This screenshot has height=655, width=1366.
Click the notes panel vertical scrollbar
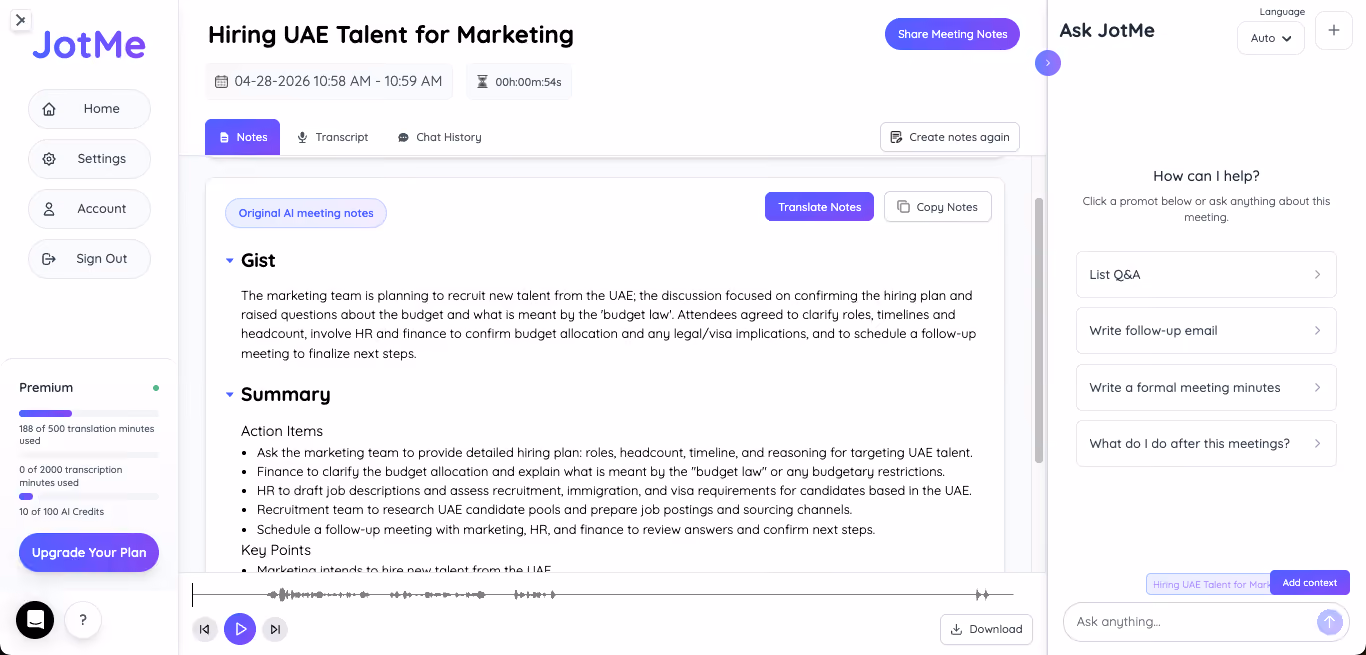pyautogui.click(x=1038, y=330)
